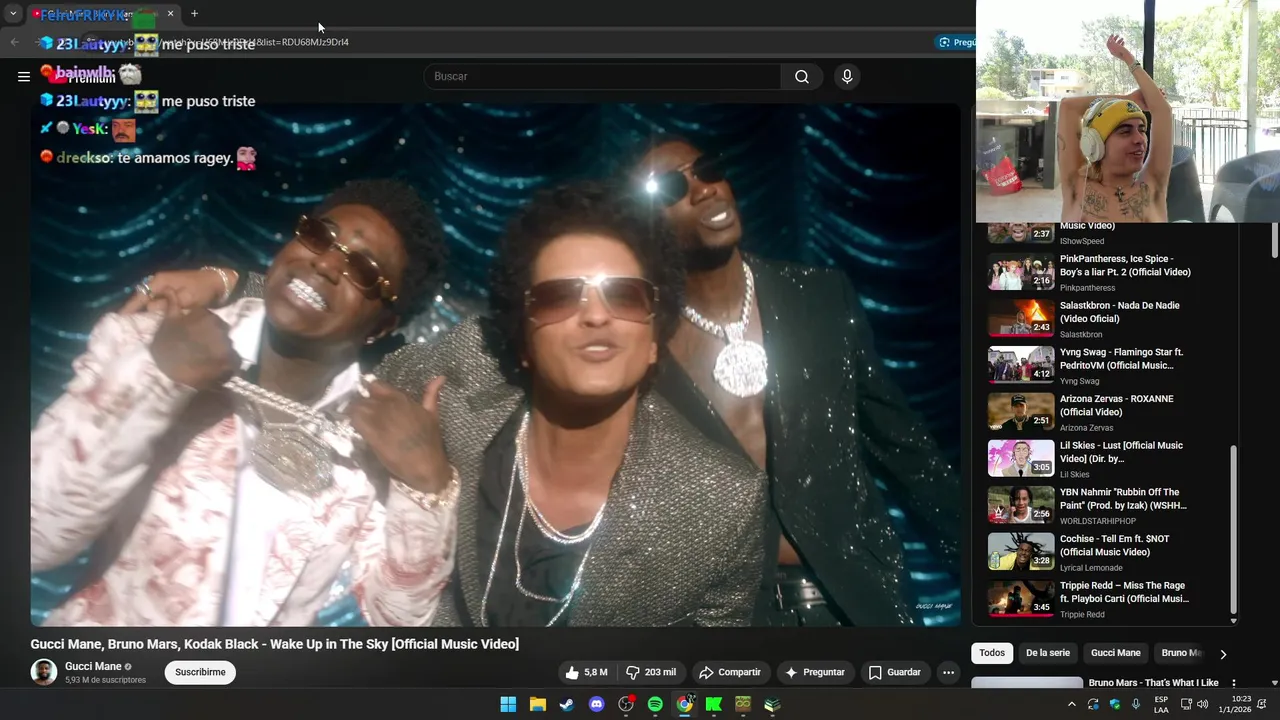Open the Windows Start menu
The height and width of the screenshot is (720, 1280).
coord(508,704)
